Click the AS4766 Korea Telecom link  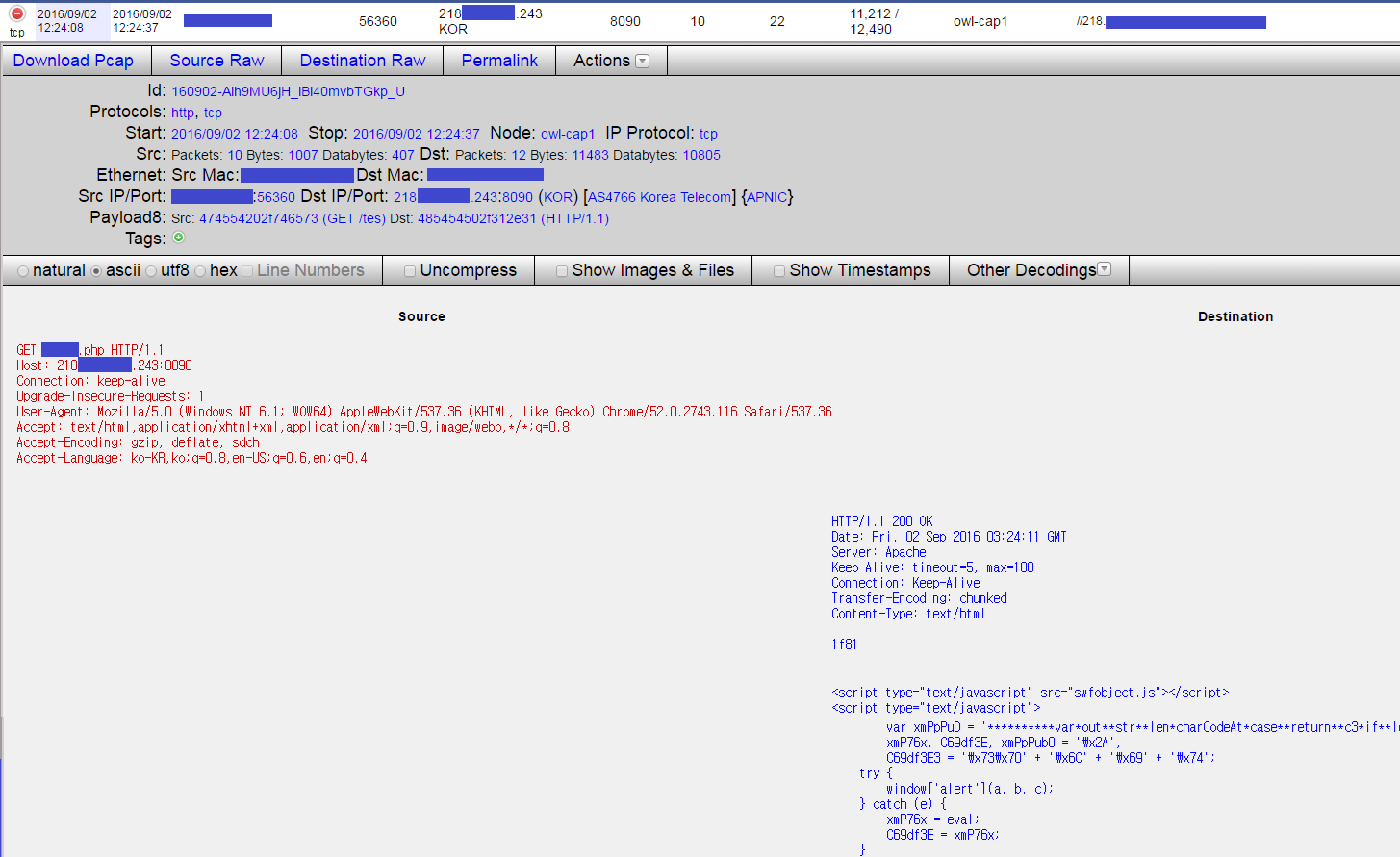(x=660, y=197)
